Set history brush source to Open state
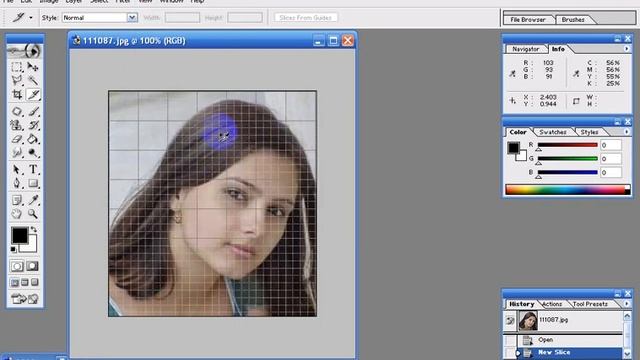 pyautogui.click(x=510, y=340)
